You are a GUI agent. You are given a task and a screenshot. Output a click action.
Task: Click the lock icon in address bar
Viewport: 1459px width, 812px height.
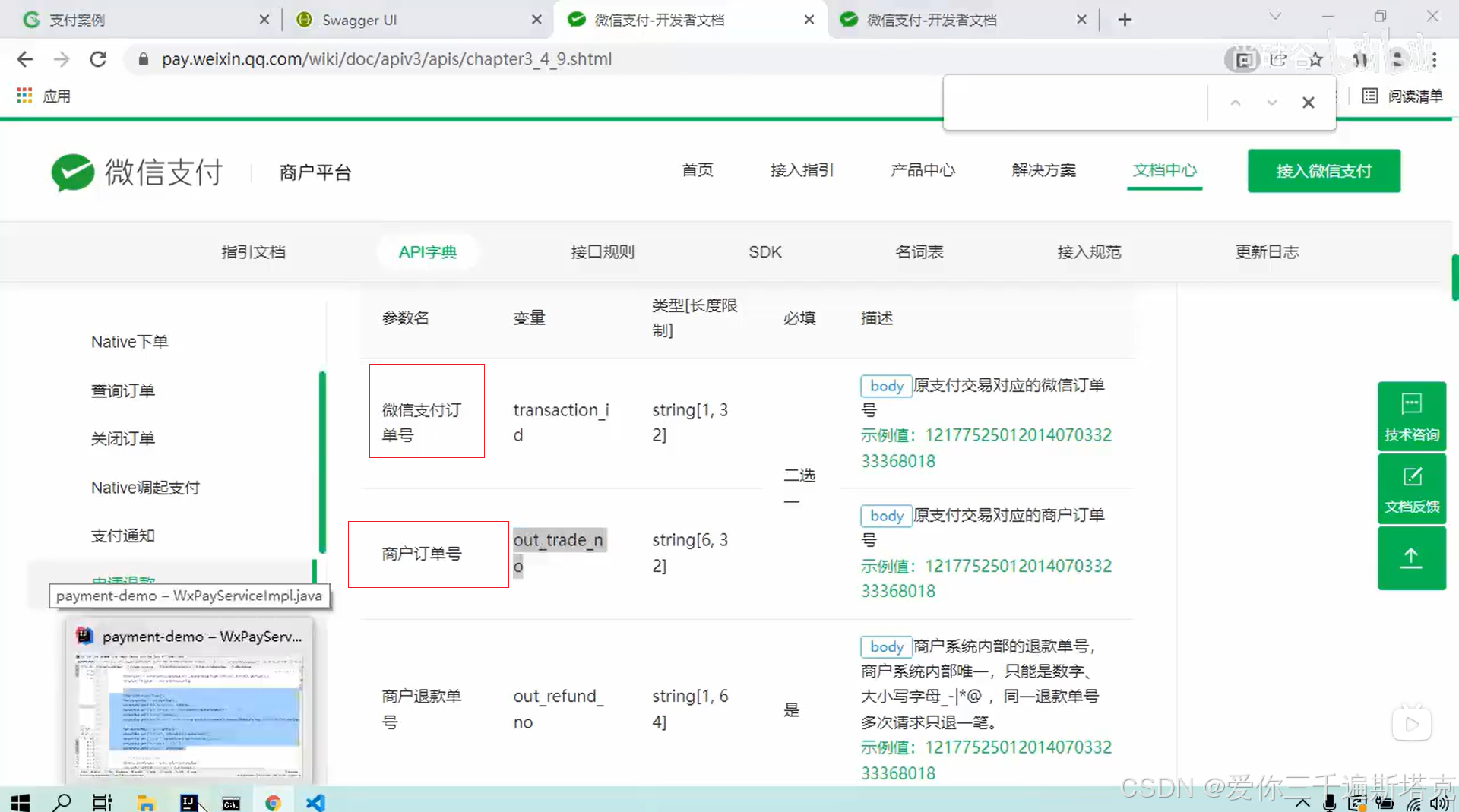143,59
